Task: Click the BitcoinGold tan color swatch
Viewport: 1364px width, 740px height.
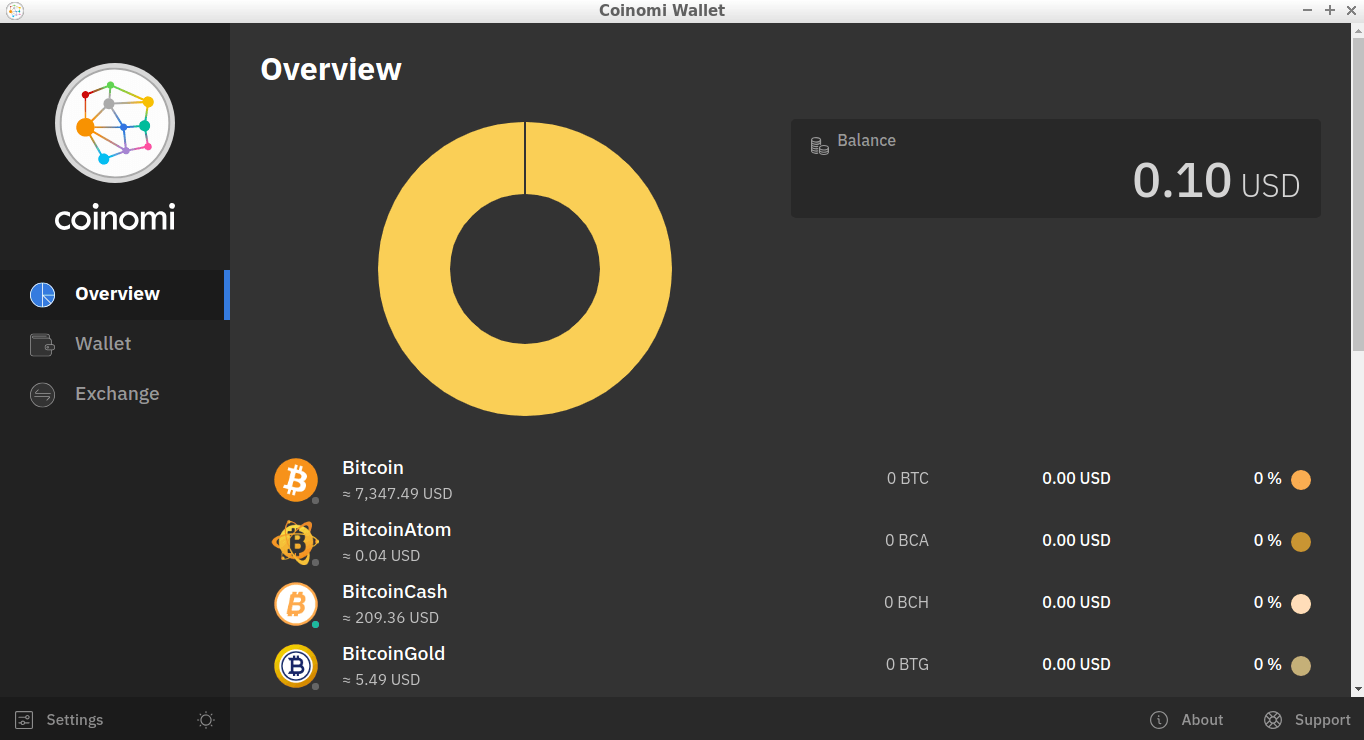Action: [1301, 666]
